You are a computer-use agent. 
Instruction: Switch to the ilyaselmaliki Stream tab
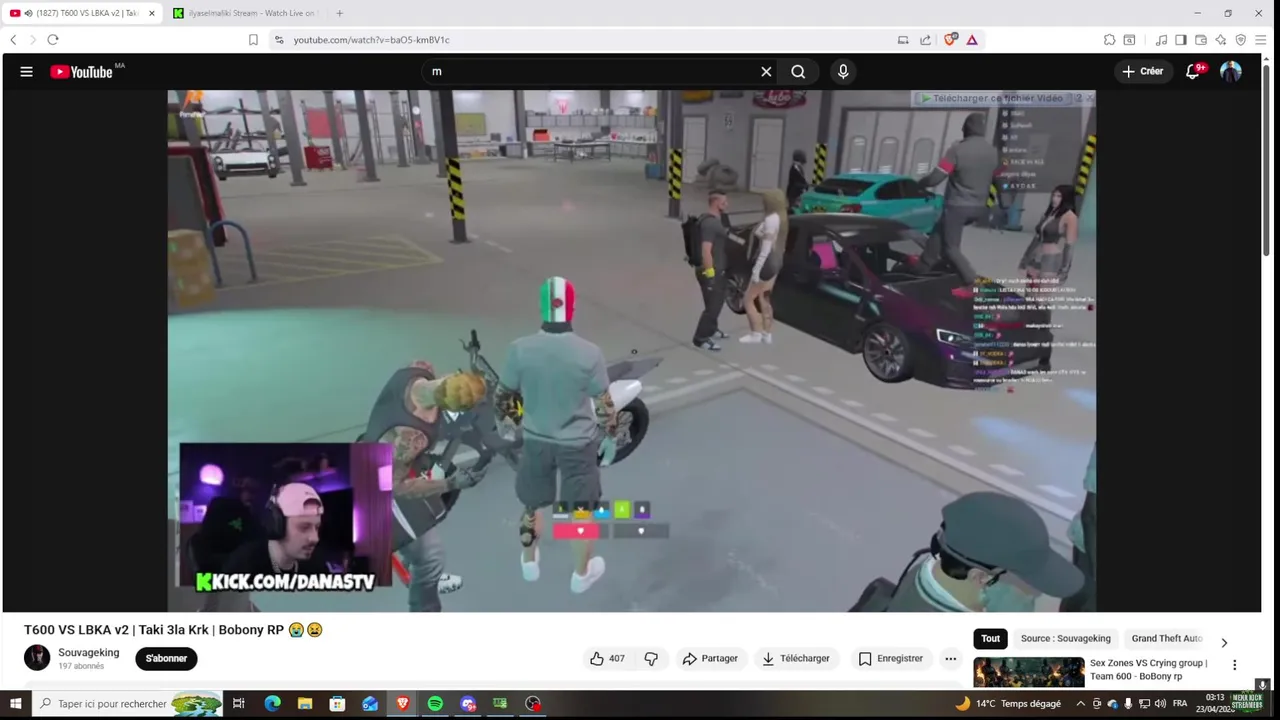(245, 13)
